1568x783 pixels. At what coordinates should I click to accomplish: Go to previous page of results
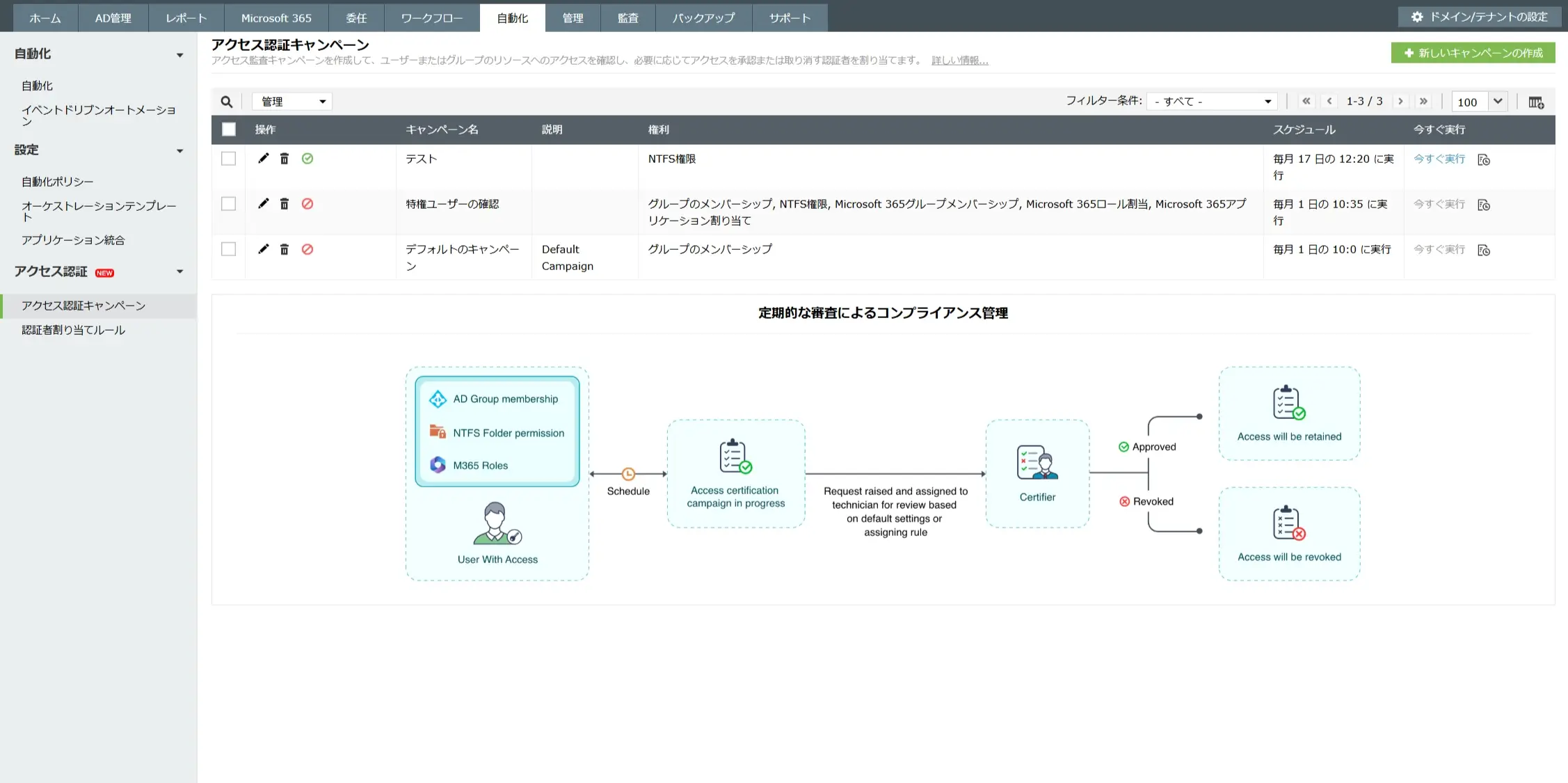click(x=1329, y=102)
